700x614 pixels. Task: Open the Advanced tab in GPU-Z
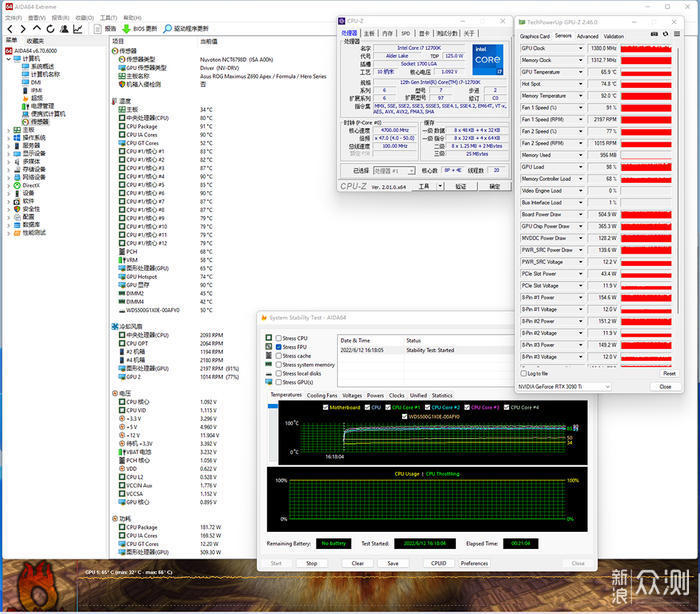point(587,36)
